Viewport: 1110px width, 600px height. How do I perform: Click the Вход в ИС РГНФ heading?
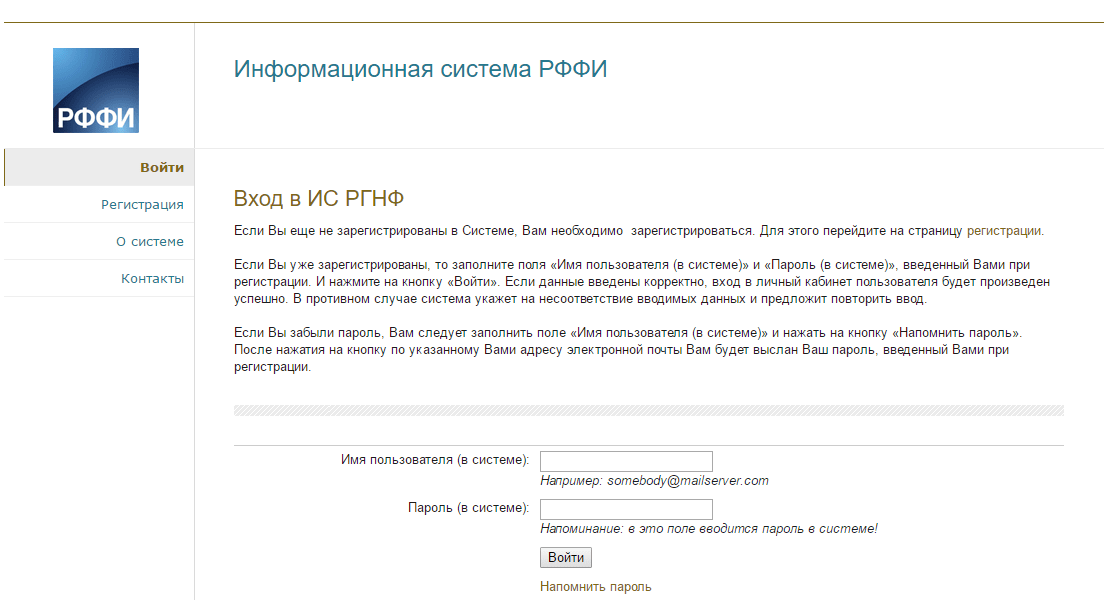click(319, 198)
